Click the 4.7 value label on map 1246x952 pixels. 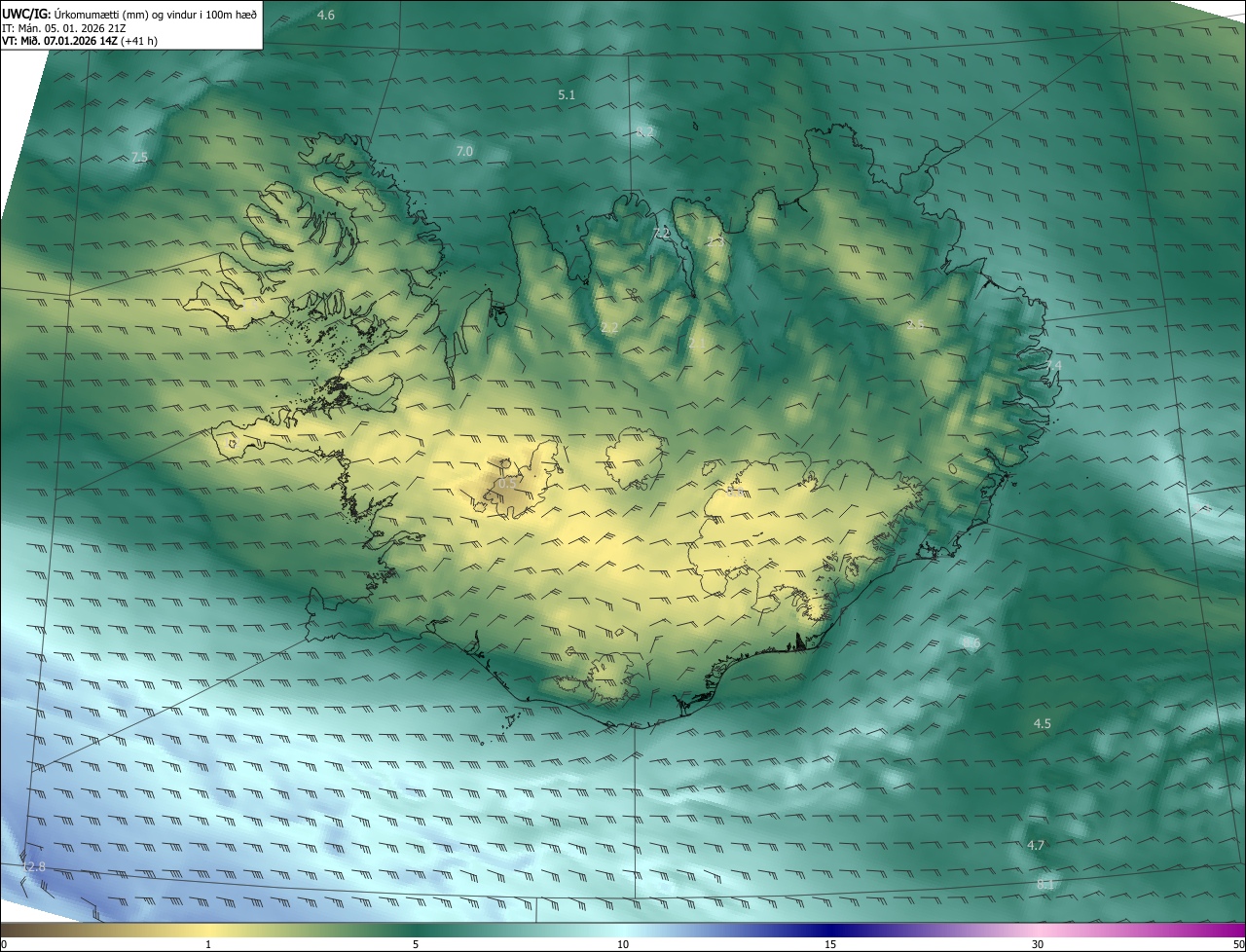click(1036, 845)
